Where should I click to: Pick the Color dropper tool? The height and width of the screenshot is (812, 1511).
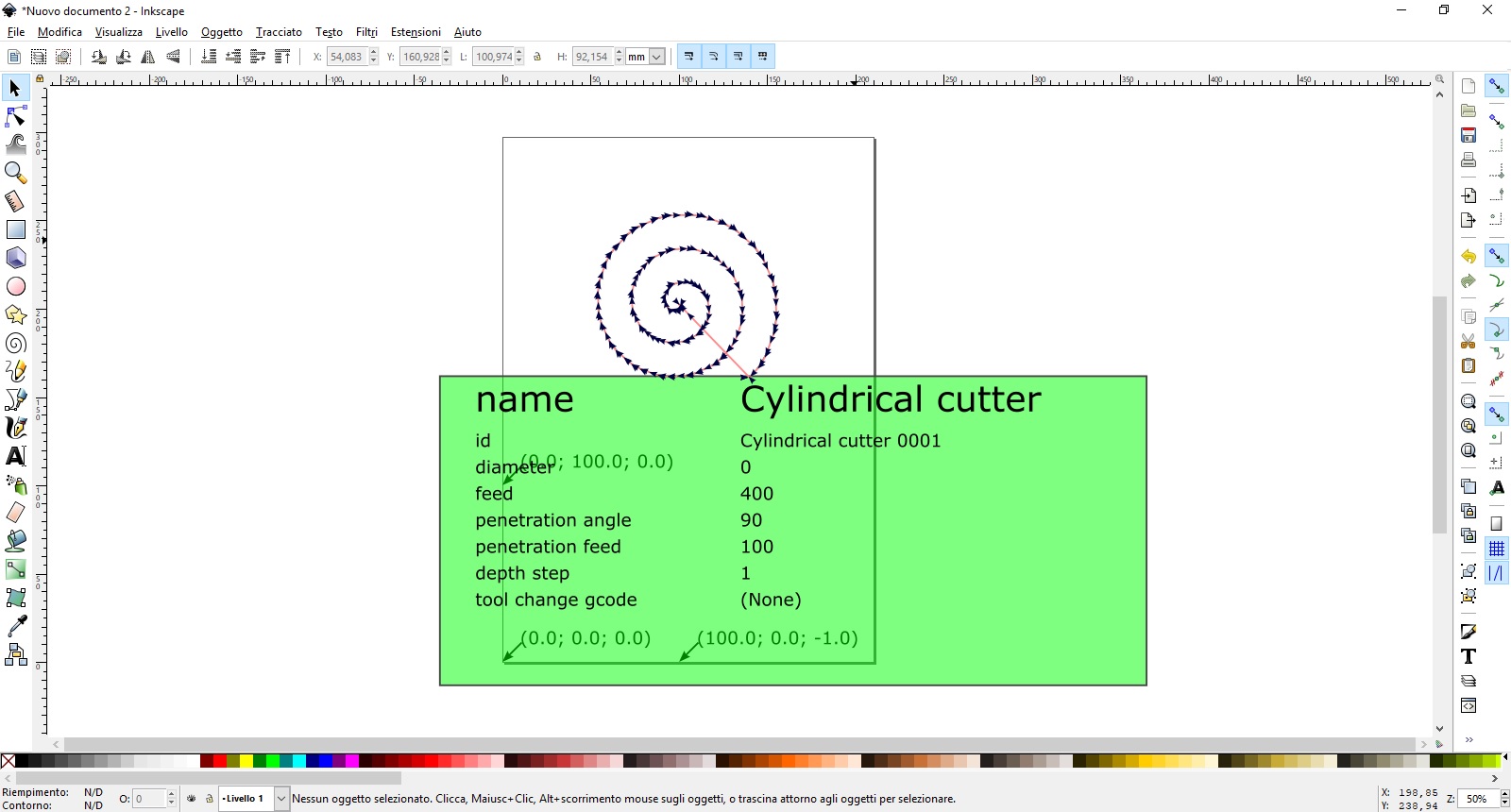point(15,626)
